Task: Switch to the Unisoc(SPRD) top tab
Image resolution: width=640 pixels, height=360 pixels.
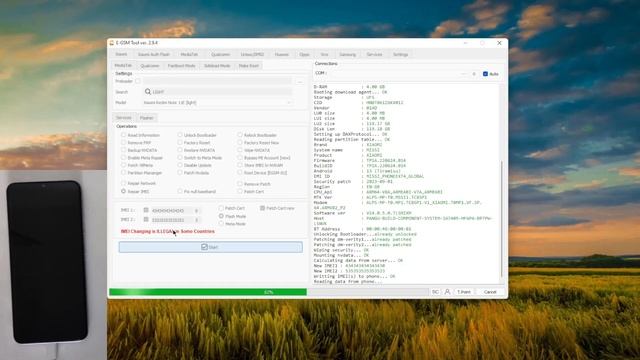Action: tap(252, 54)
